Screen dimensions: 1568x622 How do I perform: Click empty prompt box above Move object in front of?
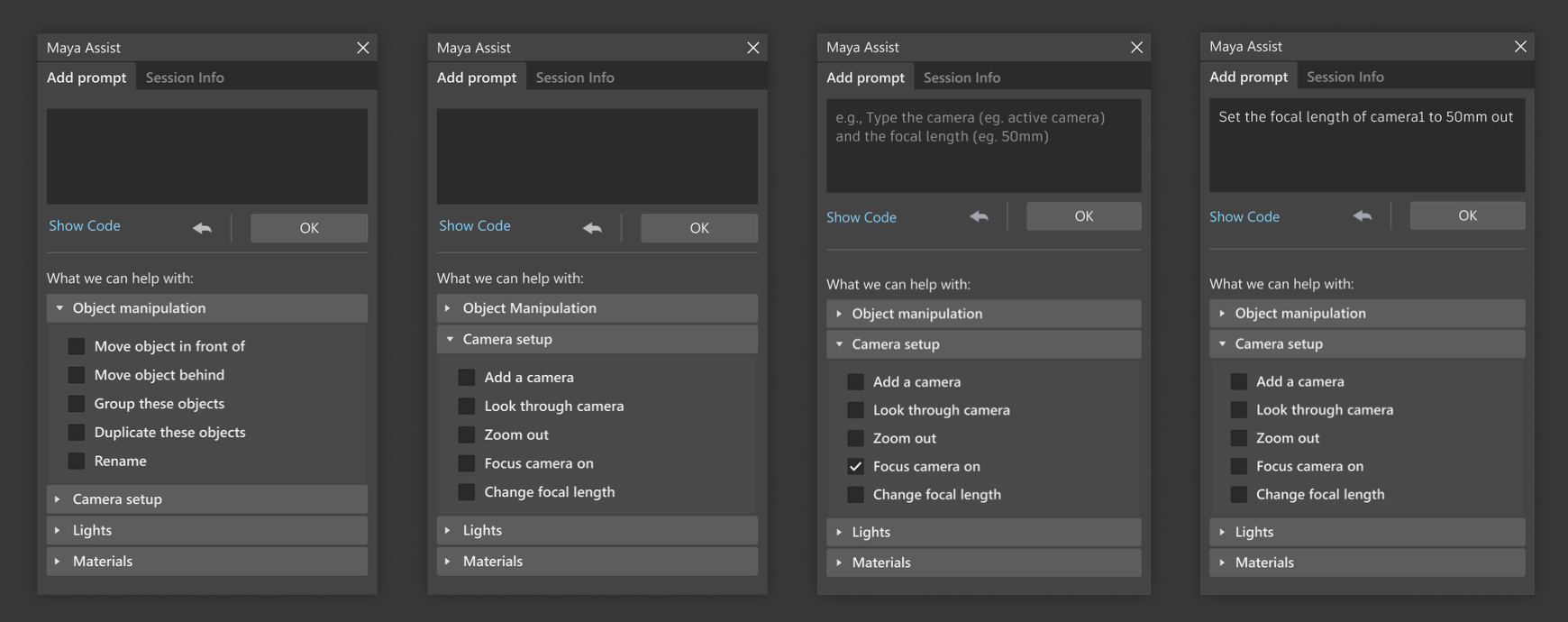pyautogui.click(x=207, y=157)
